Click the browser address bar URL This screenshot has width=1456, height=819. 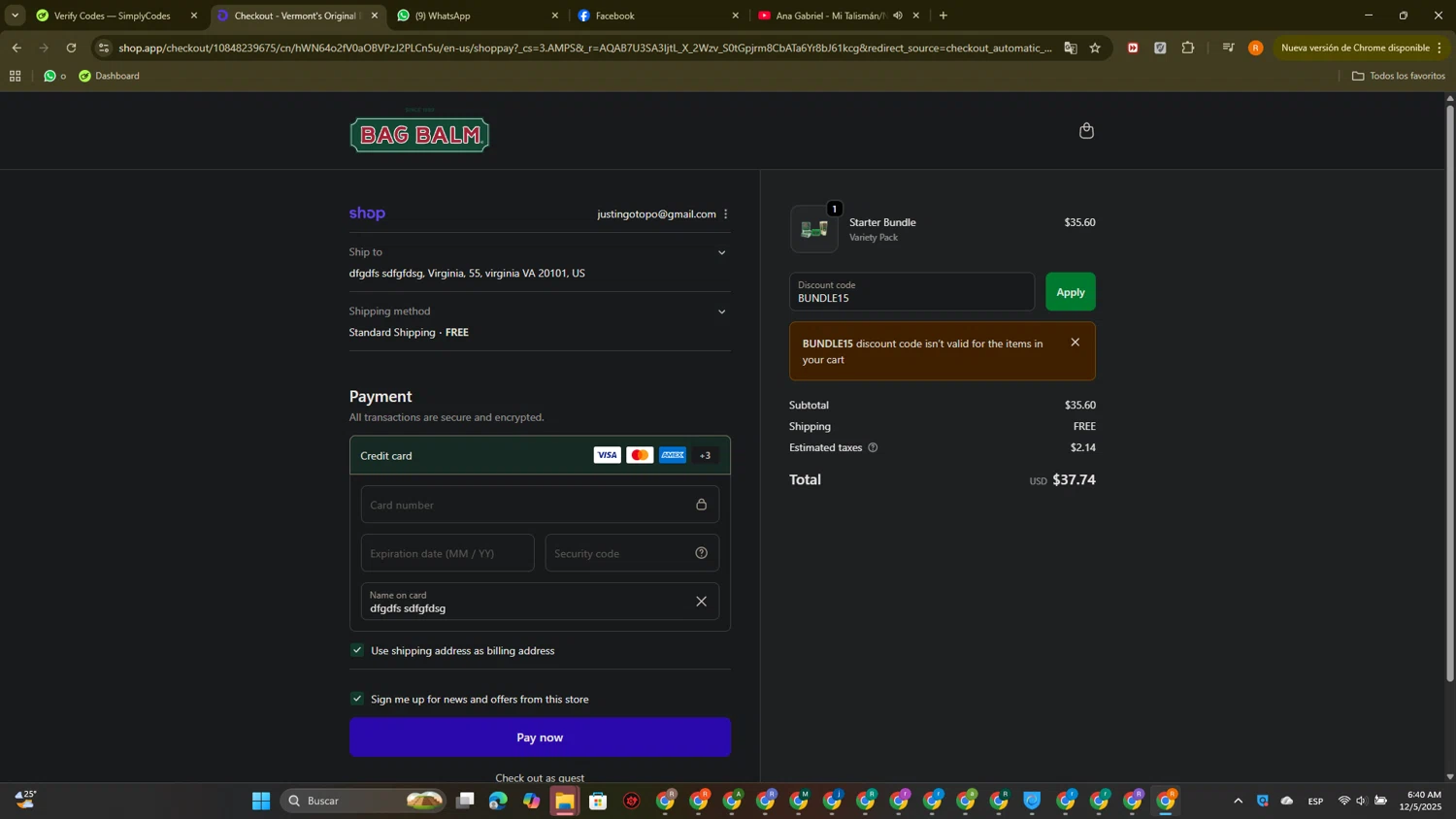pos(584,48)
